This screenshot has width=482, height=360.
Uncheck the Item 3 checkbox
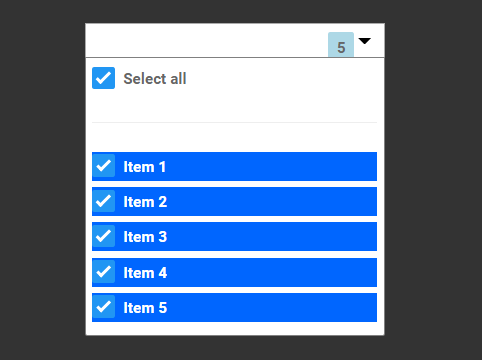point(103,236)
